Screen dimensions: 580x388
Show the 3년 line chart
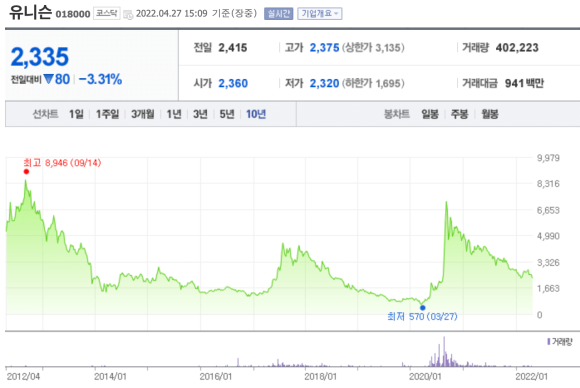(200, 114)
